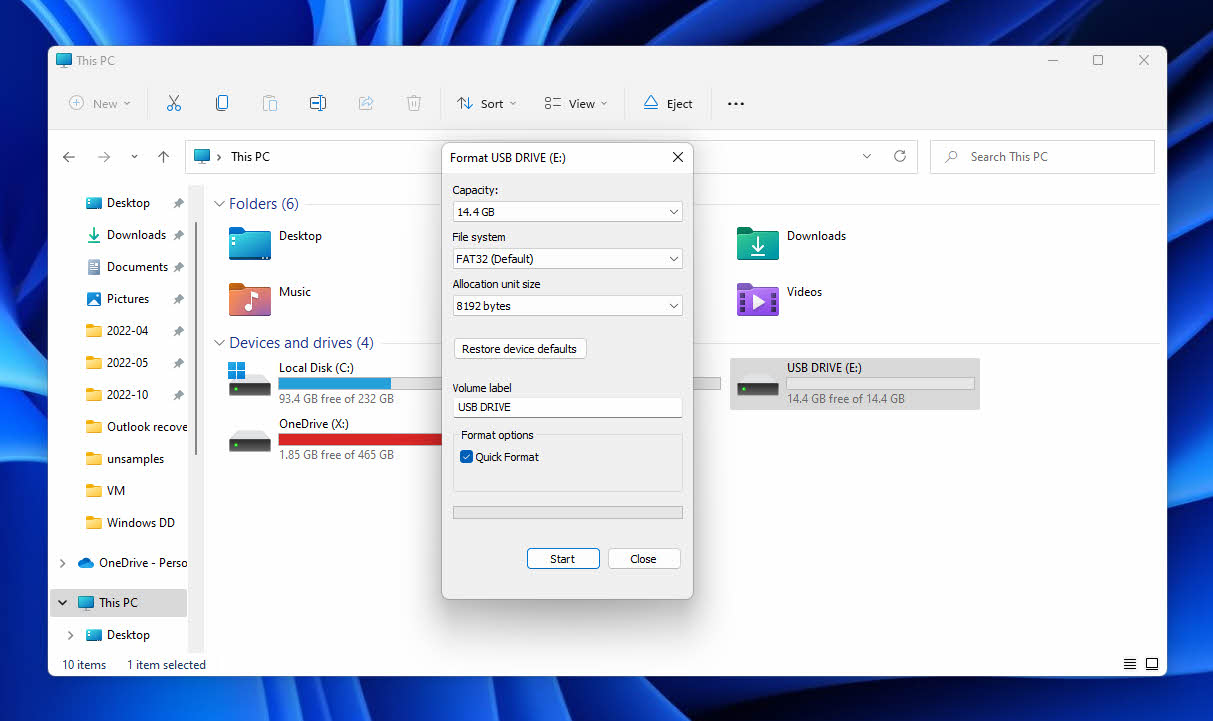Switch to large icons view in status bar
The width and height of the screenshot is (1213, 721).
point(1152,664)
